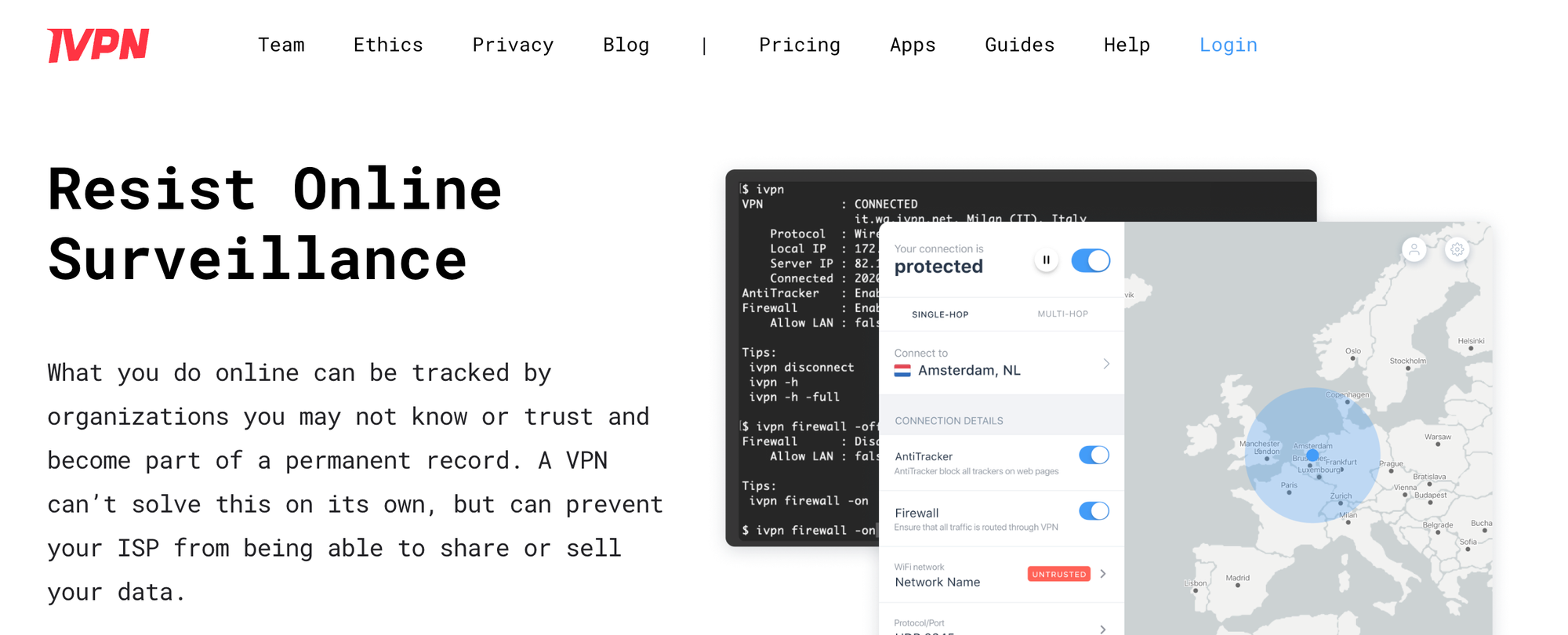Expand the WiFi network chevron
Viewport: 1568px width, 635px height.
1103,574
